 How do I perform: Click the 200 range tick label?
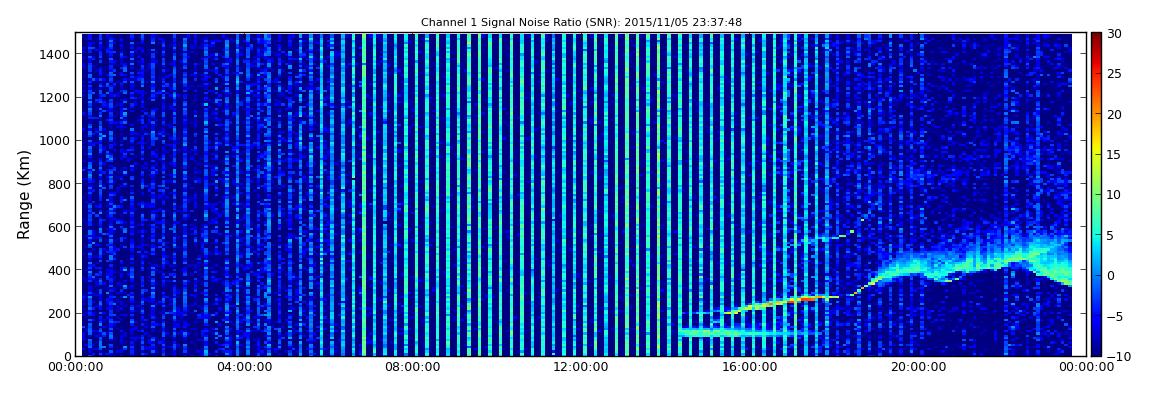point(59,314)
